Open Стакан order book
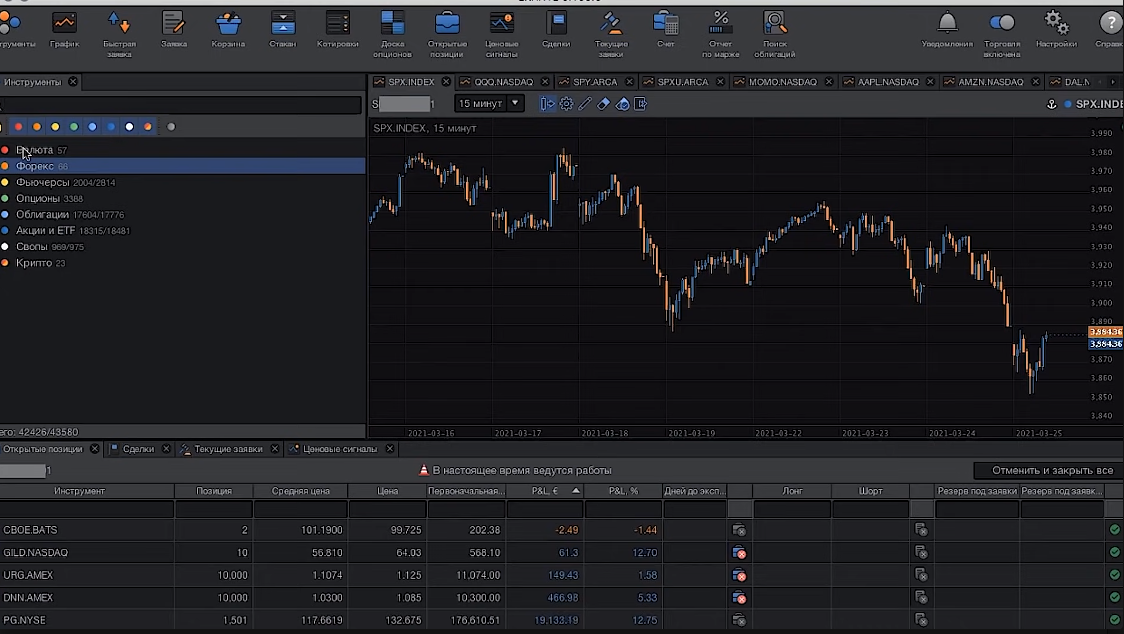Screen dimensions: 1124x634 click(x=283, y=29)
